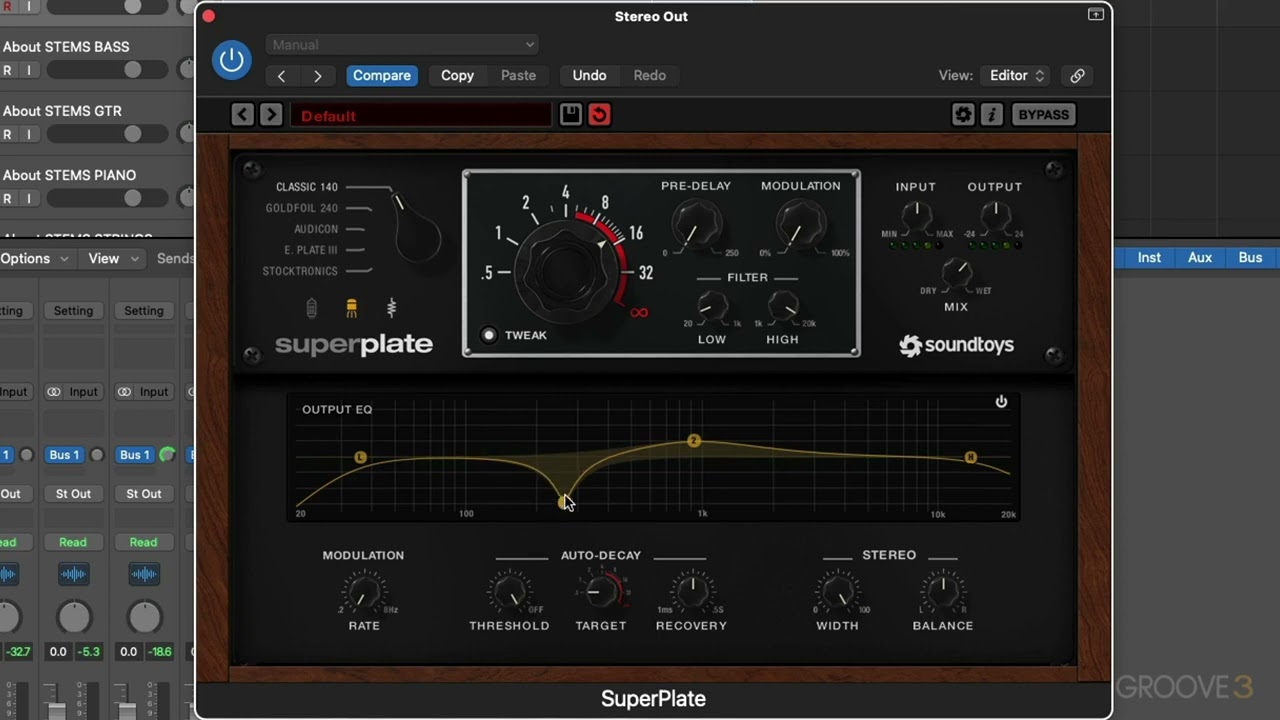This screenshot has width=1280, height=720.
Task: Click the HIGH filter knob
Action: tap(782, 306)
